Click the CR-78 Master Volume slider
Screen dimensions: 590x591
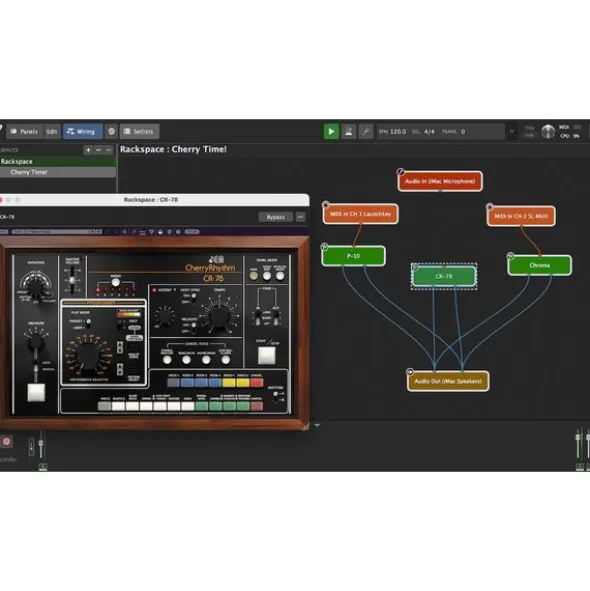[72, 281]
